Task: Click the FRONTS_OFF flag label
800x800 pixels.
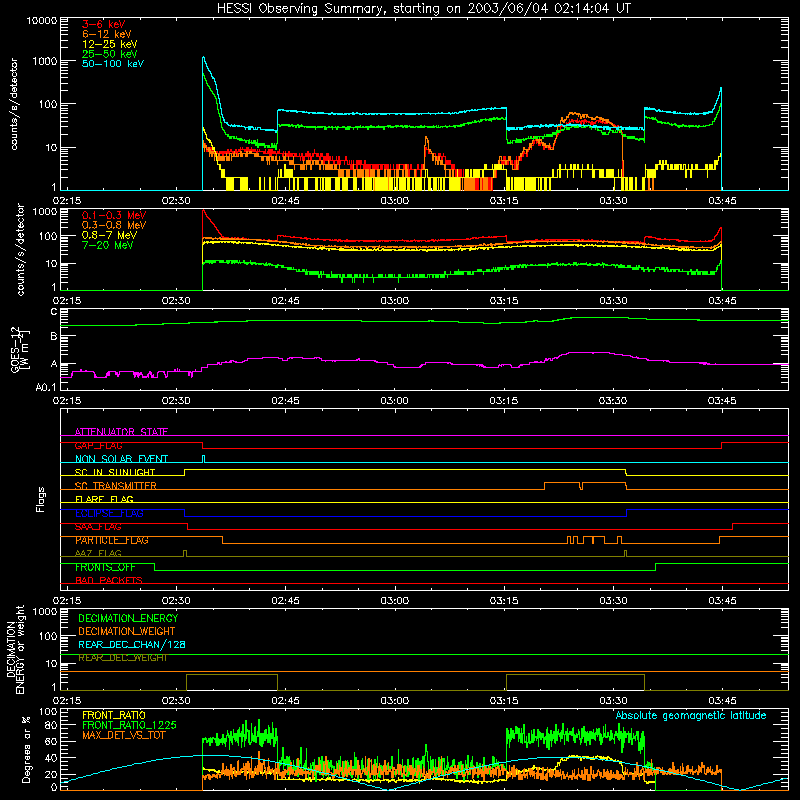Action: 105,567
